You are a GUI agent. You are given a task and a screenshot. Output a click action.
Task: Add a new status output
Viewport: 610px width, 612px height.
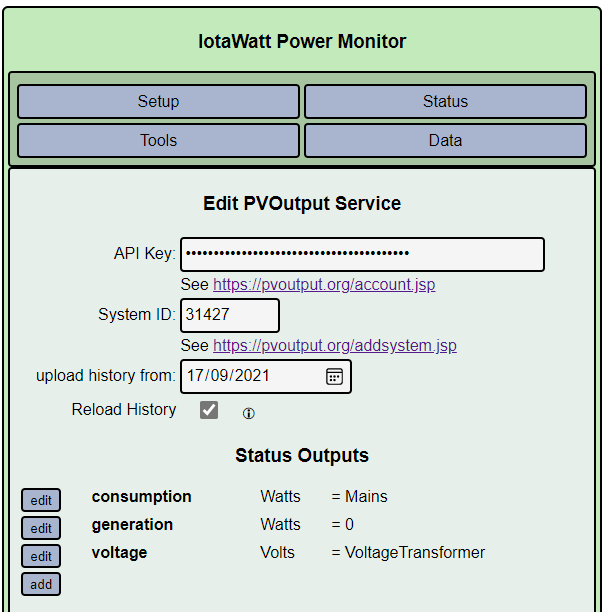41,584
